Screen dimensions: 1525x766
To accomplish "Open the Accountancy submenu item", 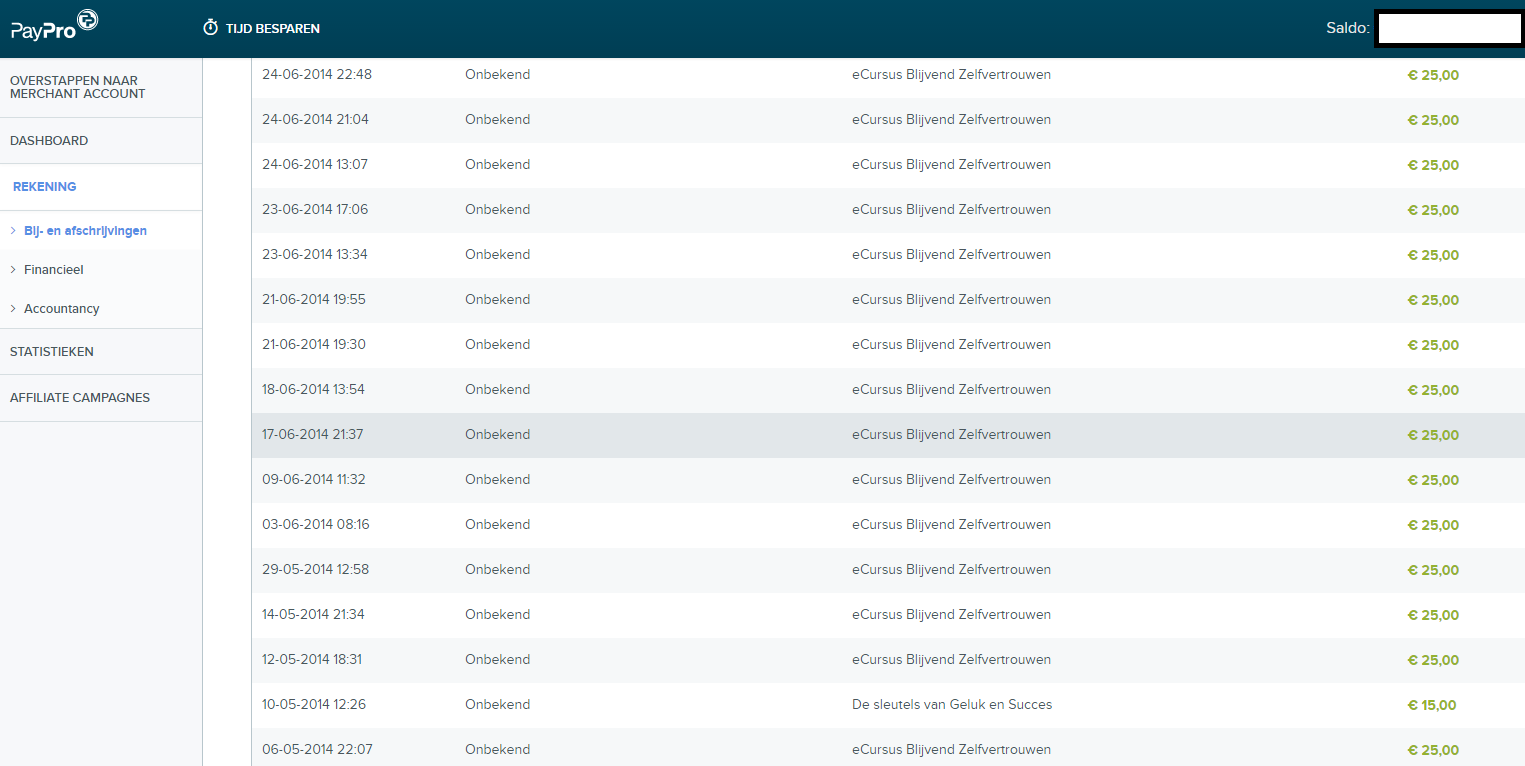I will point(62,309).
